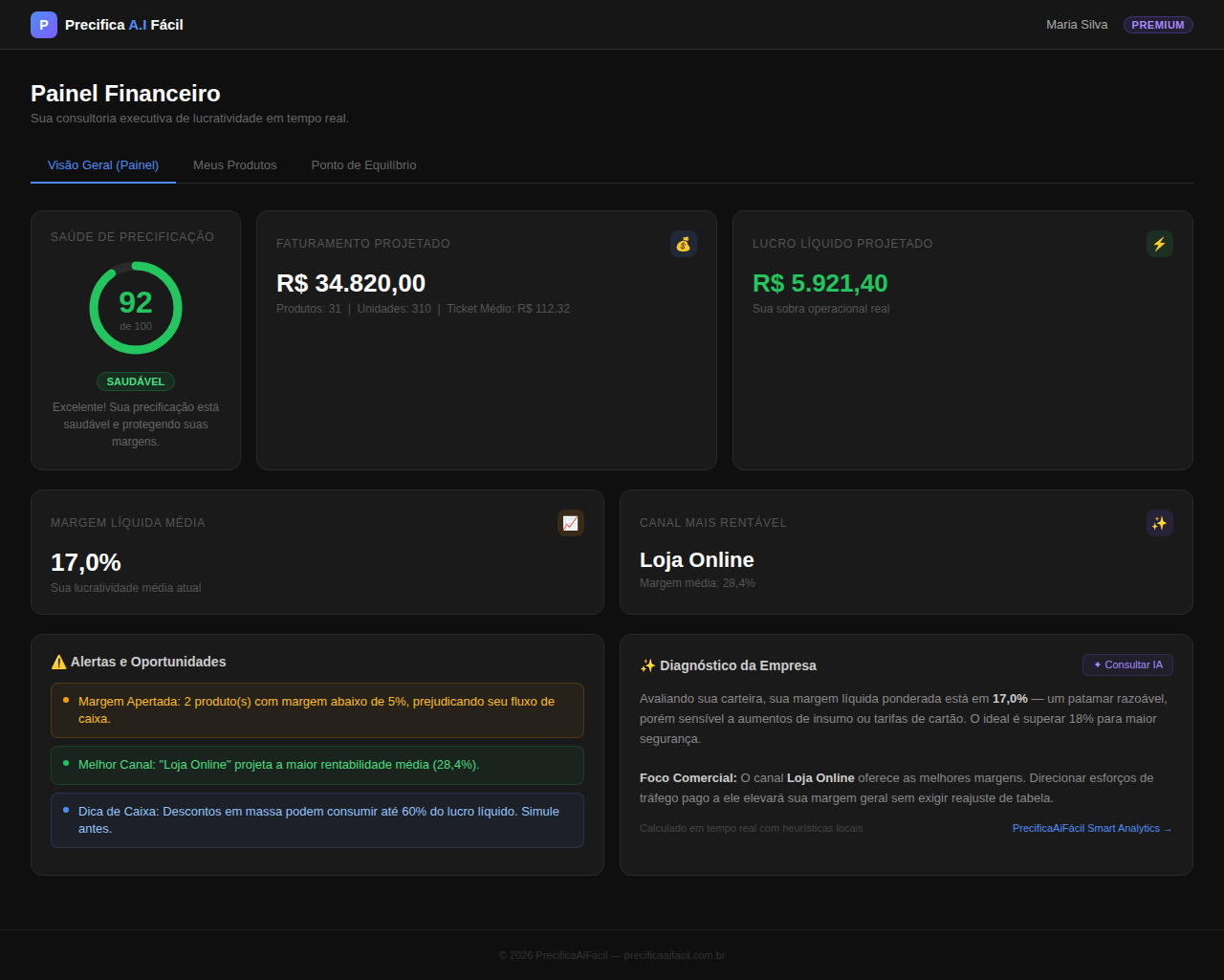
Task: Click the Produtos: 31 | Unidades: 310 line
Action: pos(423,309)
